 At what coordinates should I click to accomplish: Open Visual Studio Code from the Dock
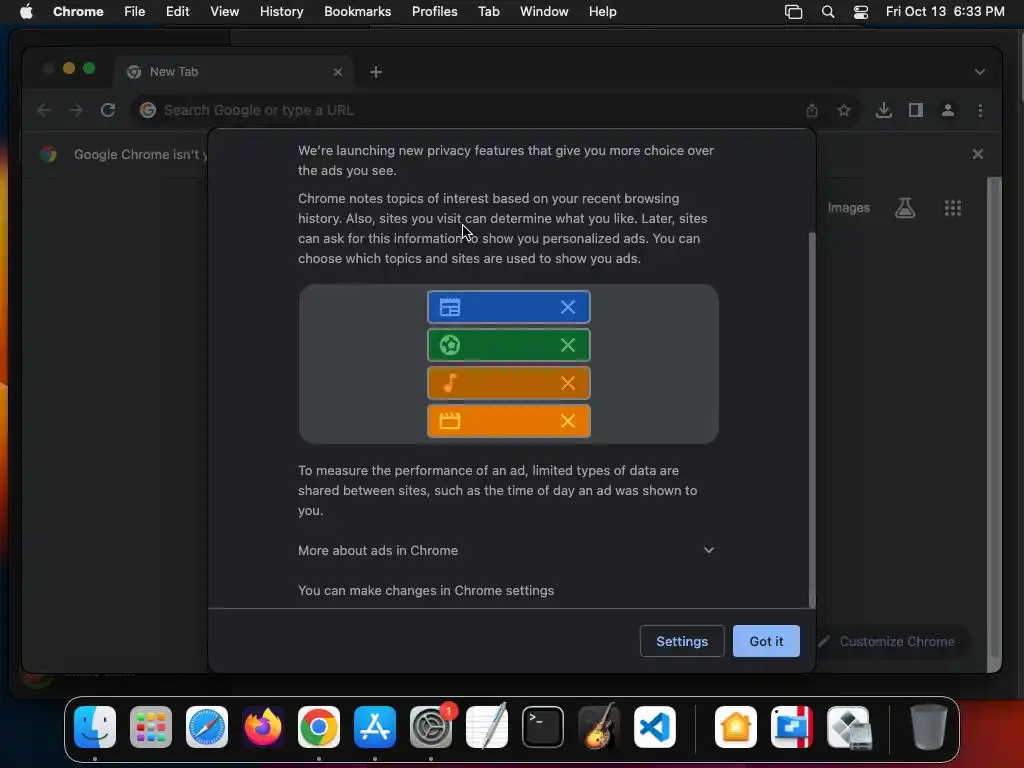[655, 727]
